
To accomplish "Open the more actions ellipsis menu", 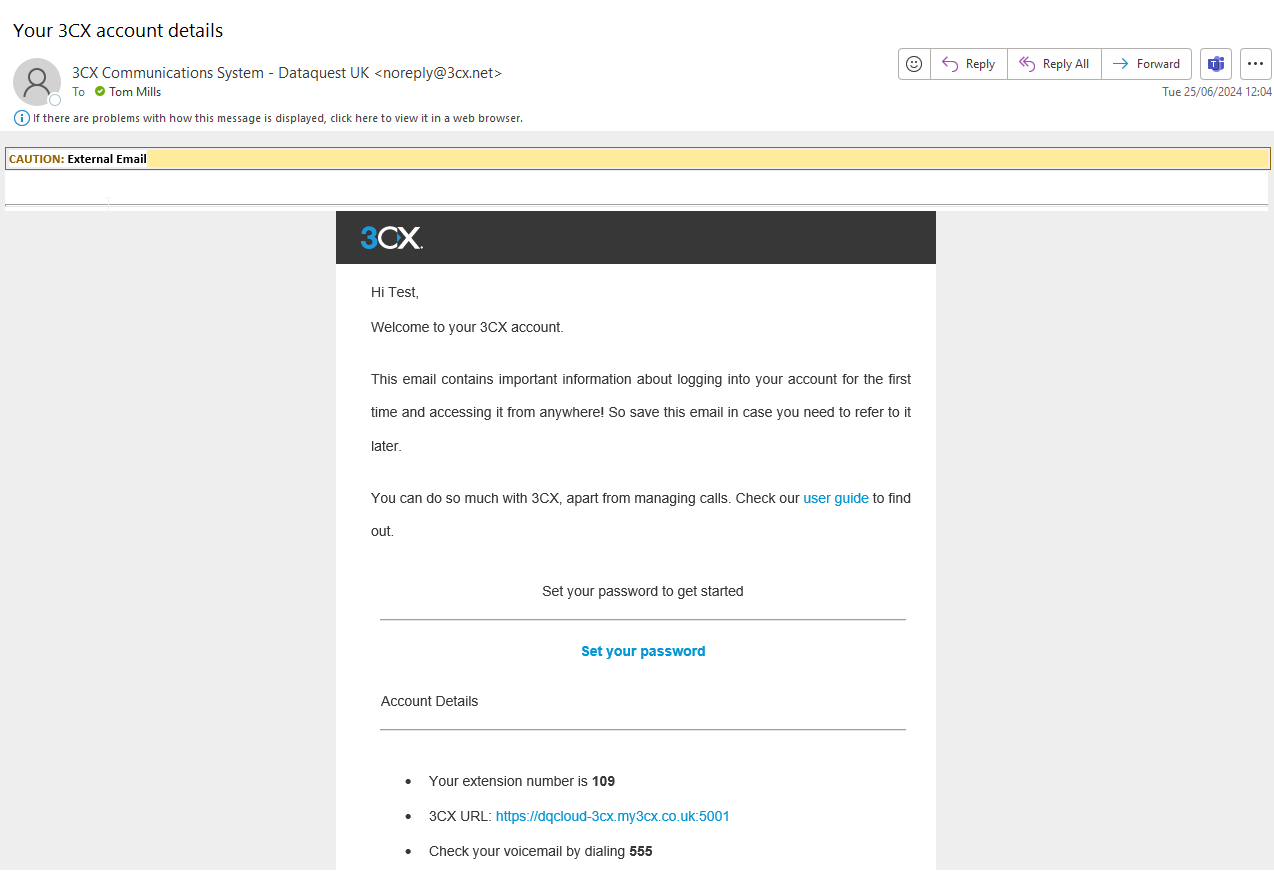I will click(x=1256, y=64).
